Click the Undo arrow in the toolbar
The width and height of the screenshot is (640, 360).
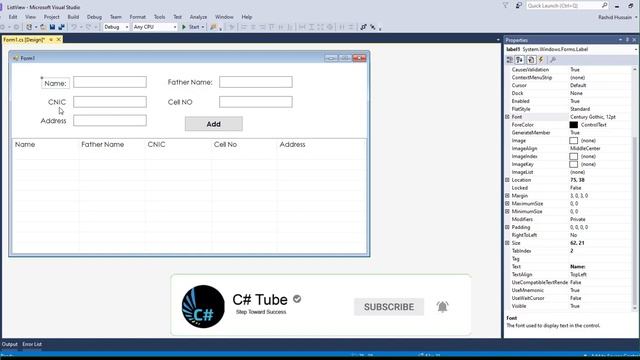point(74,27)
